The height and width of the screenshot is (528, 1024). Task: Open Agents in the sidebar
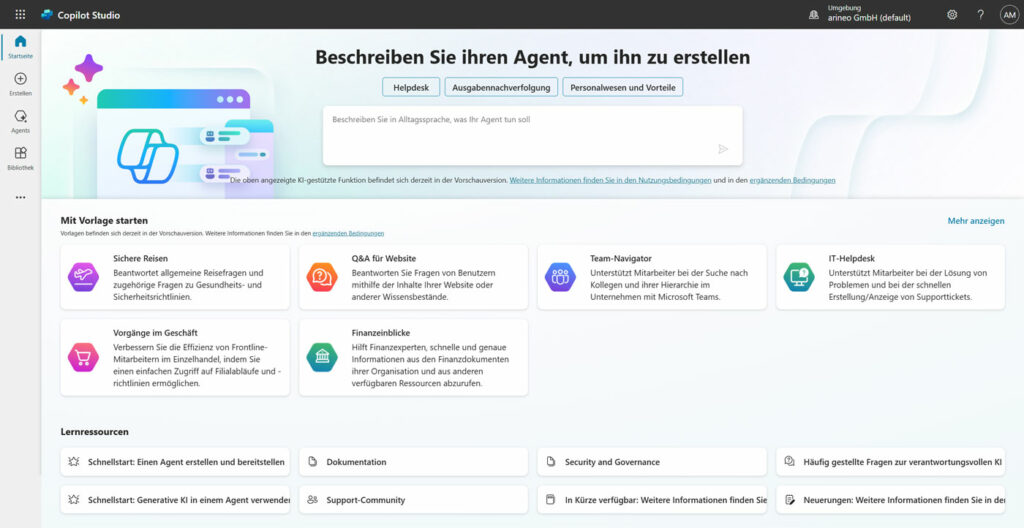20,121
